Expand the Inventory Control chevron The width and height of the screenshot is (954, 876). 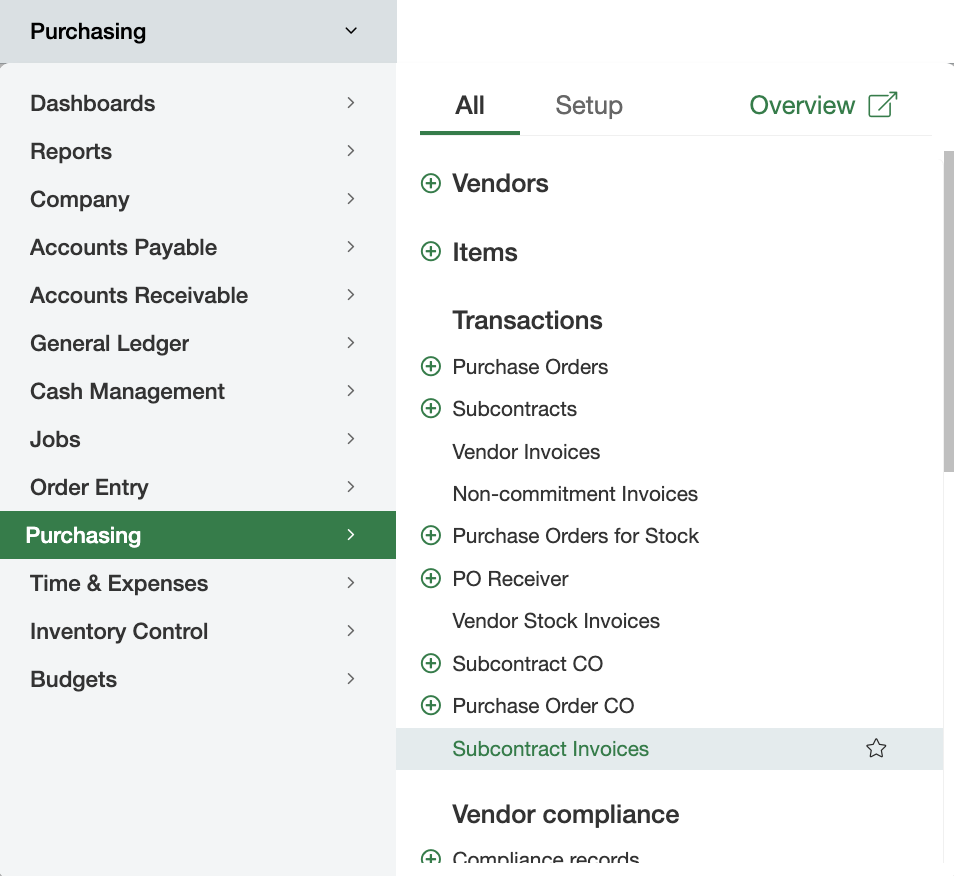coord(350,631)
